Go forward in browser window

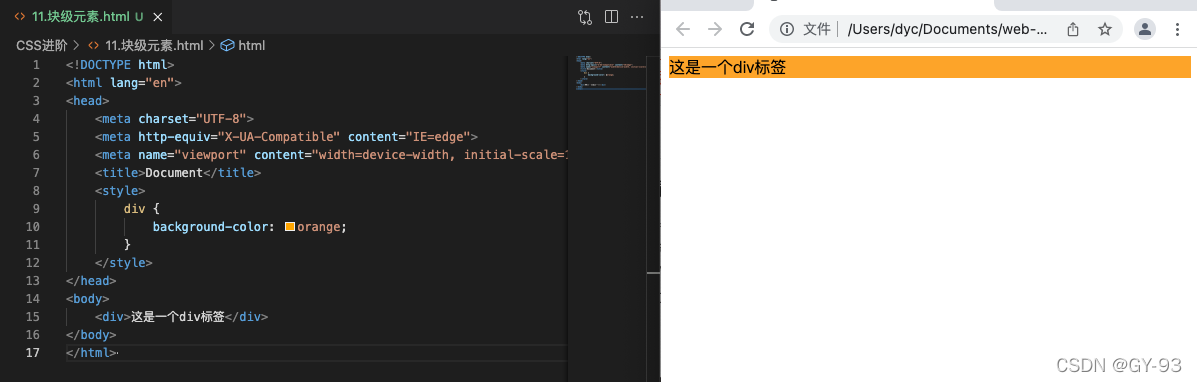coord(715,29)
